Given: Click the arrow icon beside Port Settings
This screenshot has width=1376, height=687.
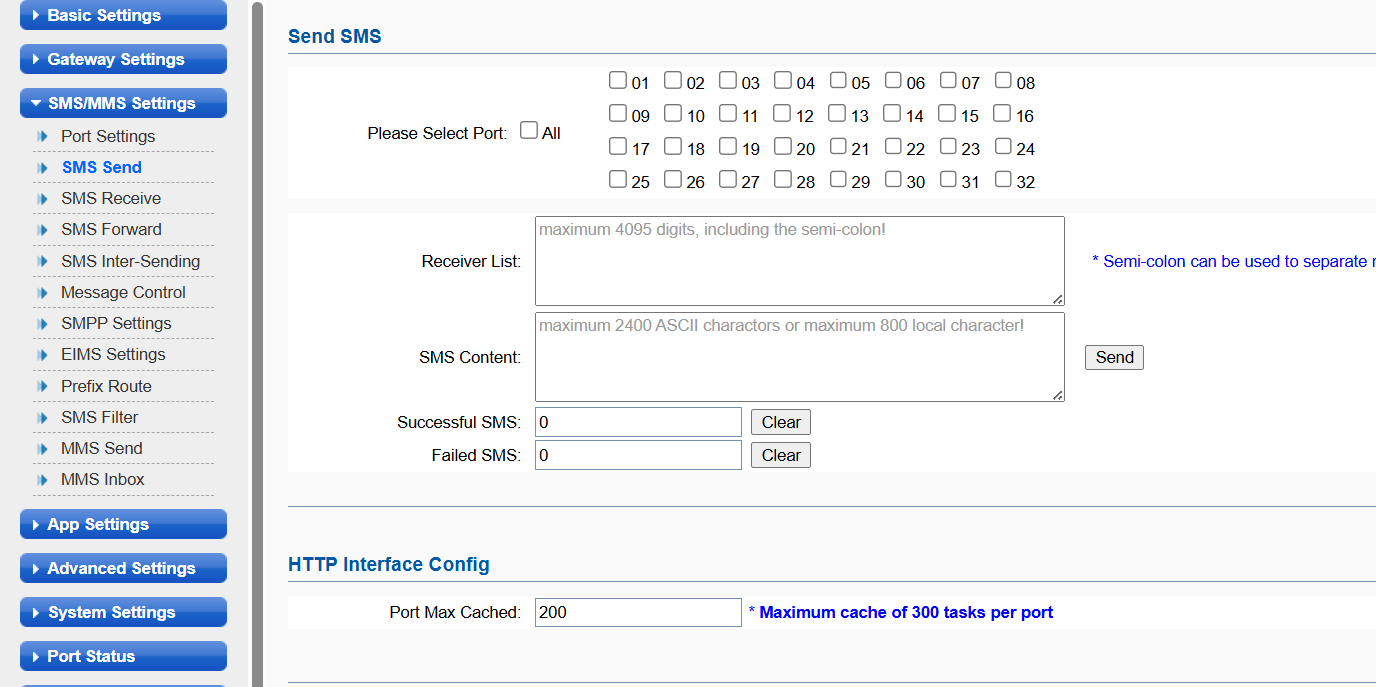Looking at the screenshot, I should pos(42,136).
